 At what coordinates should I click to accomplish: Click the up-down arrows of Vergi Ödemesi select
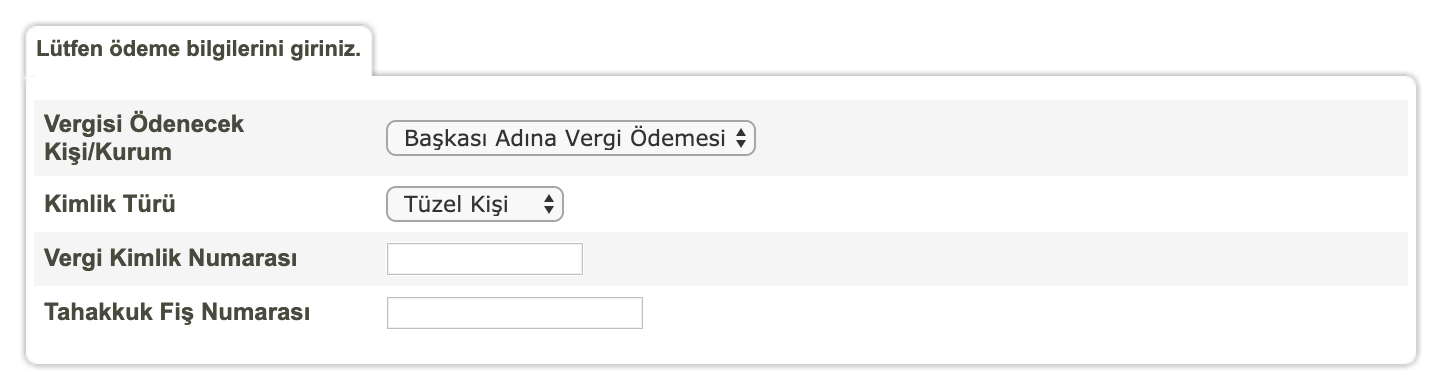741,139
